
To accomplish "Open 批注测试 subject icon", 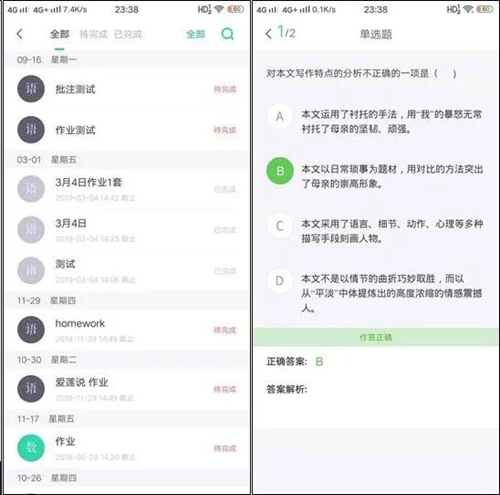I will click(x=31, y=89).
